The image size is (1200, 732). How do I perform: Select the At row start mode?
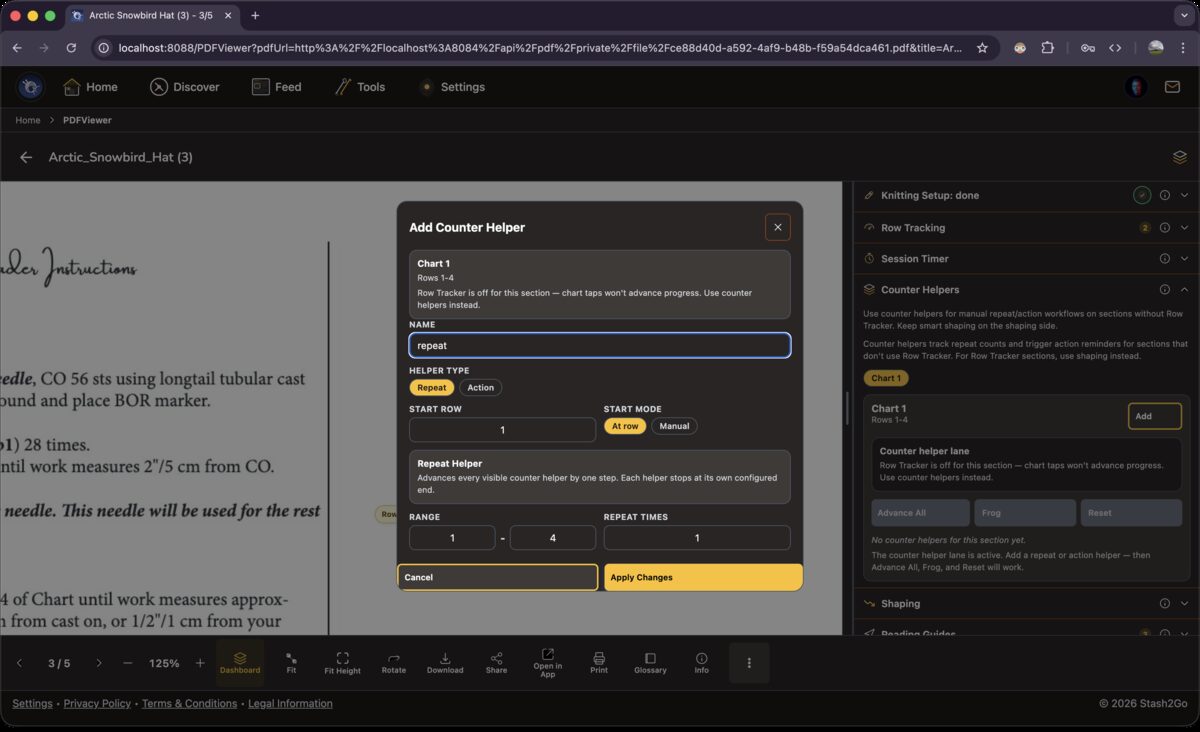625,425
